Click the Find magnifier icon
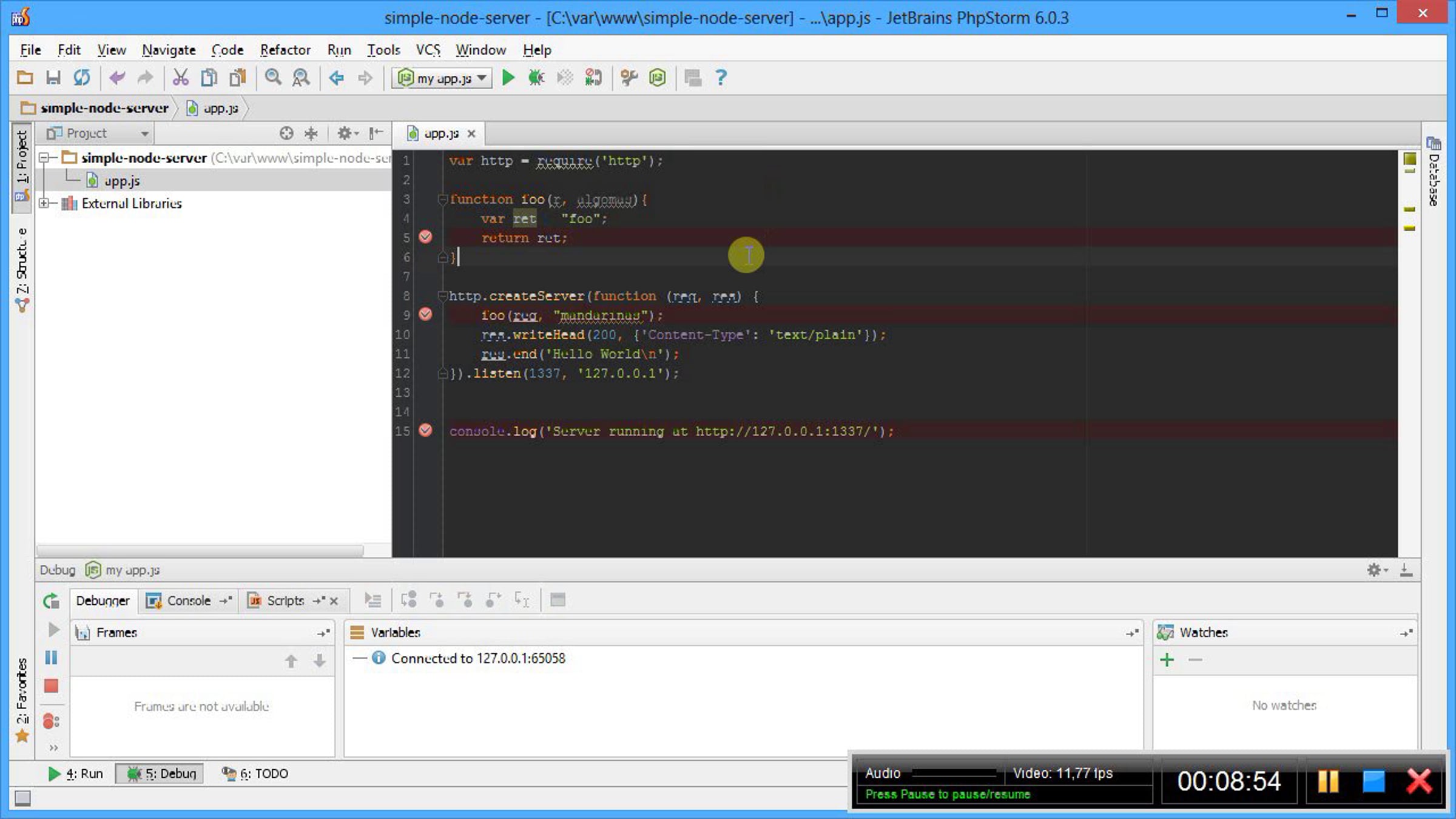The height and width of the screenshot is (819, 1456). (273, 78)
